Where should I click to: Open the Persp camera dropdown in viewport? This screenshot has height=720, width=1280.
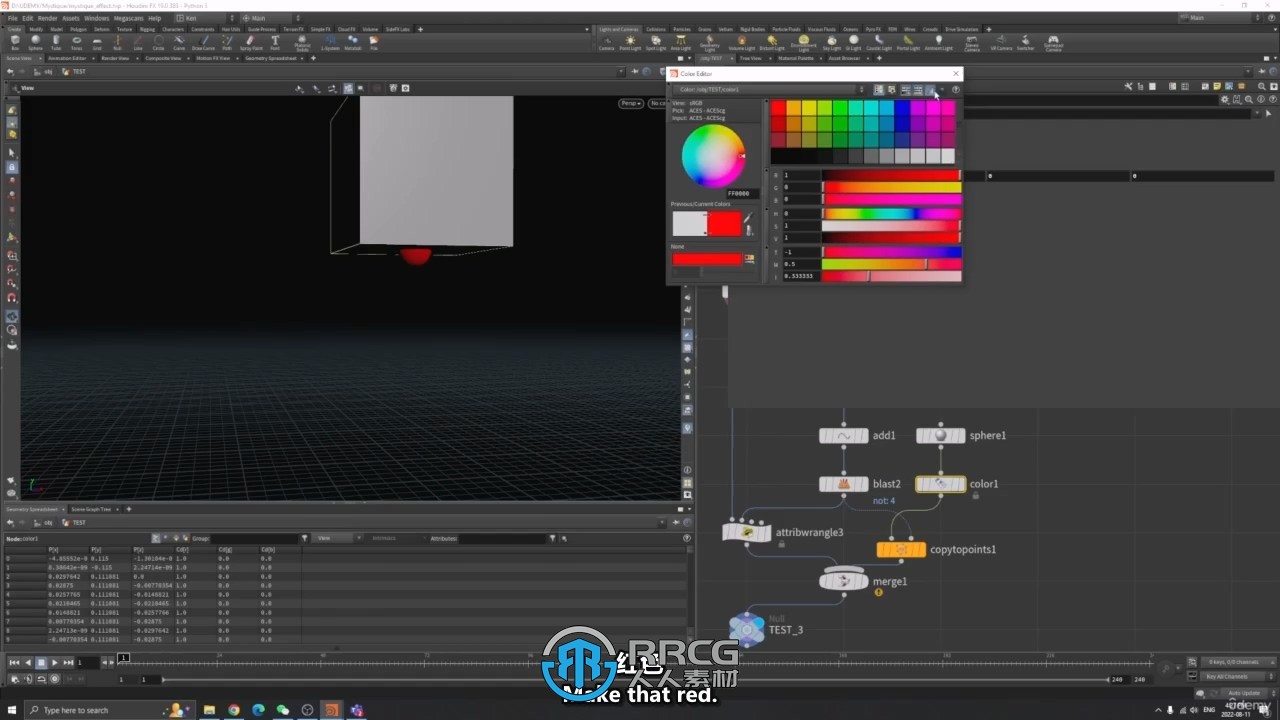(630, 103)
